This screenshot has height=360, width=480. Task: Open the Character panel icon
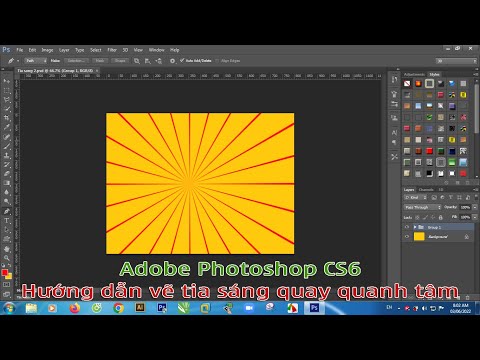[394, 132]
